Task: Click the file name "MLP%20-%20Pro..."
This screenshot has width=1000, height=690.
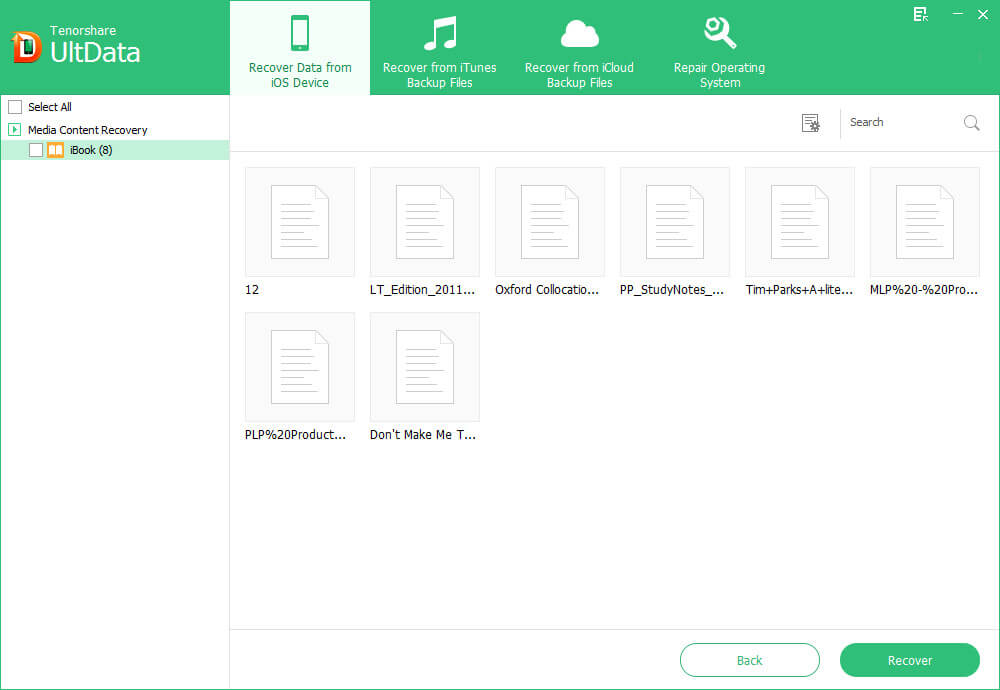Action: tap(923, 290)
